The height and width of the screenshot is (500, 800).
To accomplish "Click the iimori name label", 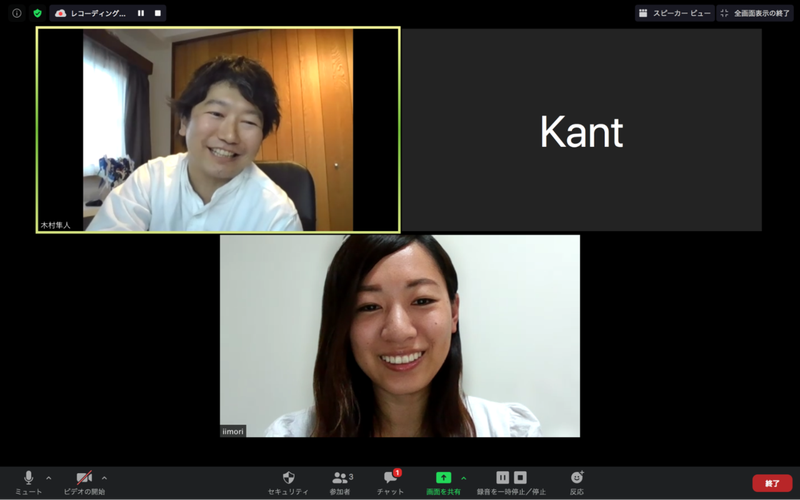I will coord(233,431).
